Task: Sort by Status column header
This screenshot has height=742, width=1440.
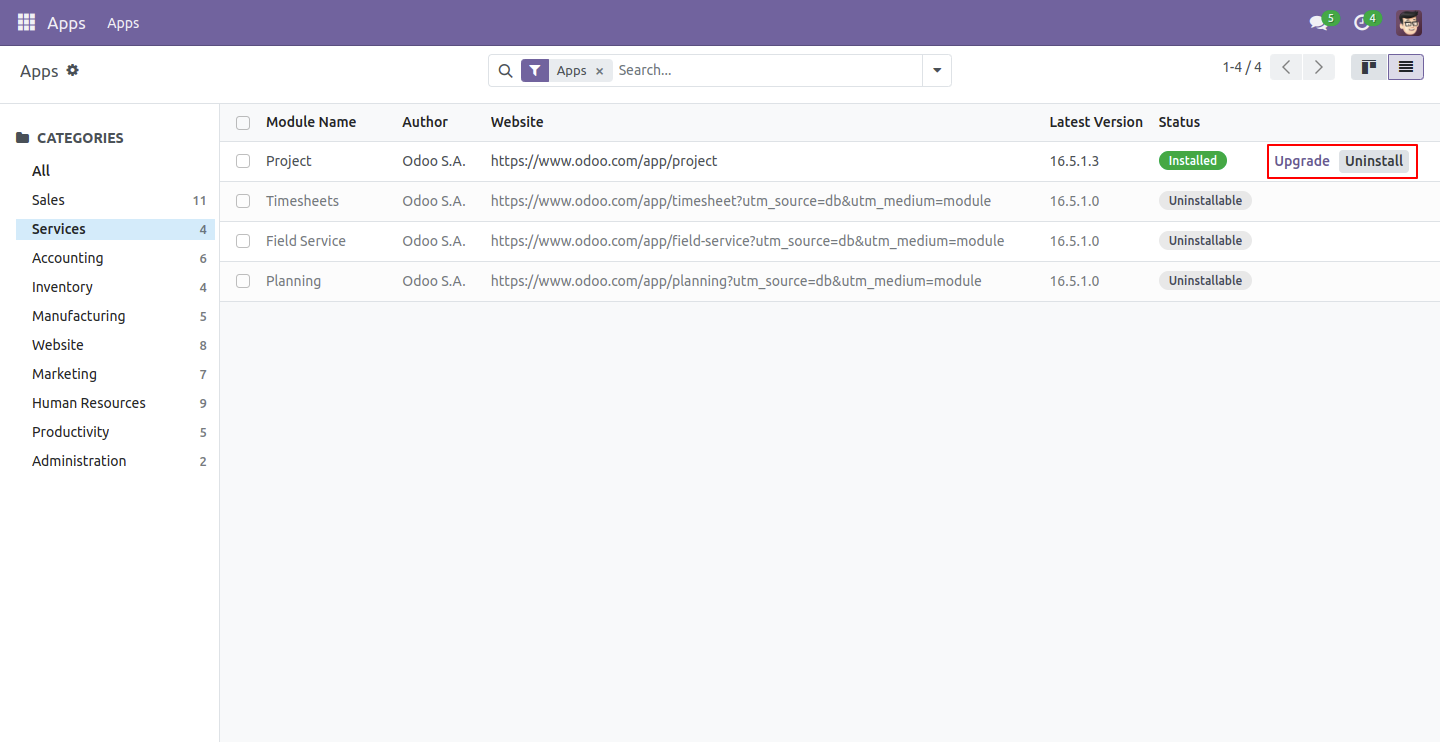Action: coord(1179,122)
